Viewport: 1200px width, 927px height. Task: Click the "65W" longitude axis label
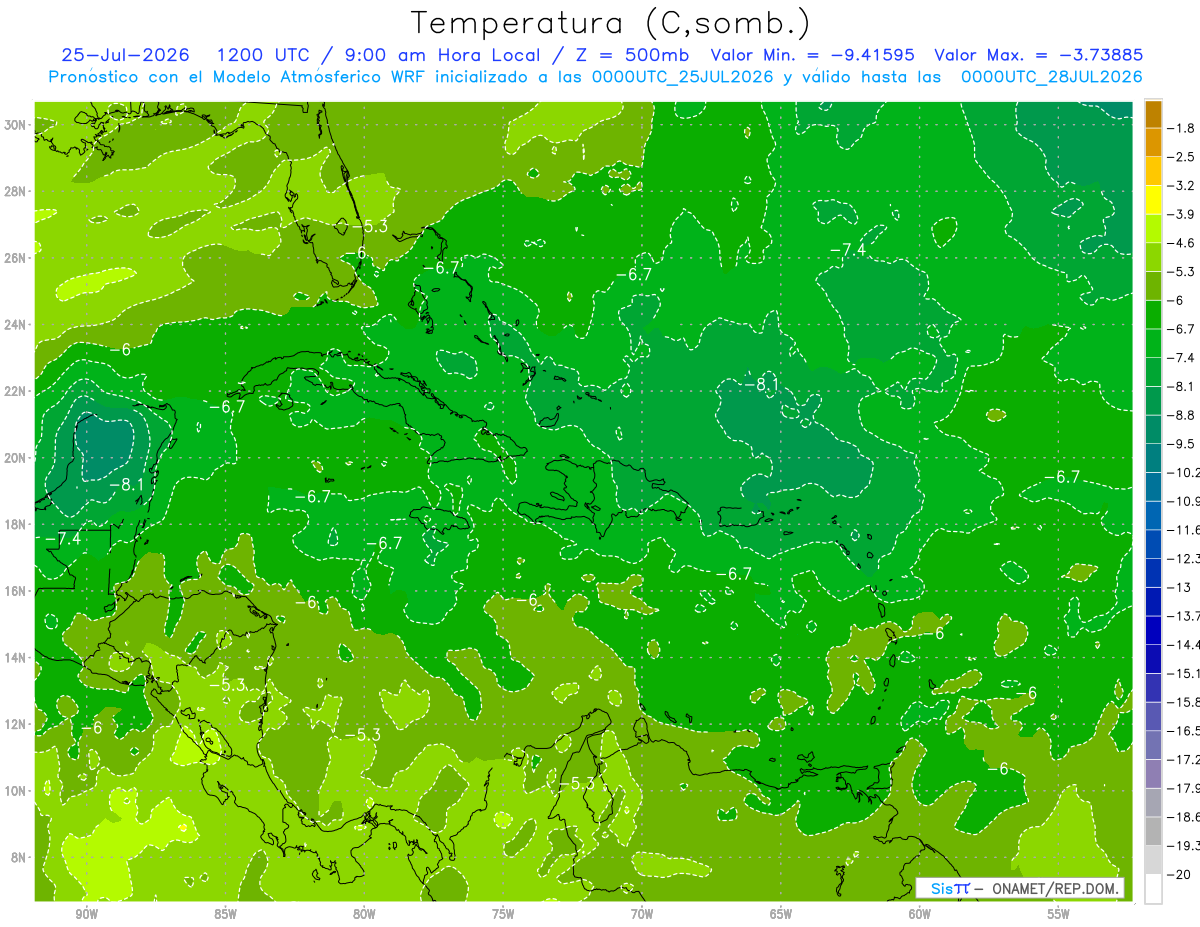click(781, 914)
